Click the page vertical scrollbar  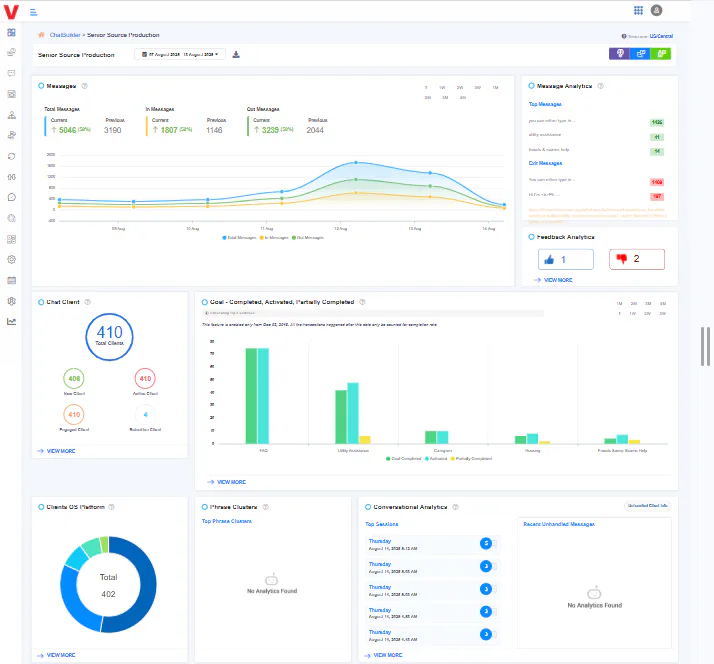[x=705, y=346]
